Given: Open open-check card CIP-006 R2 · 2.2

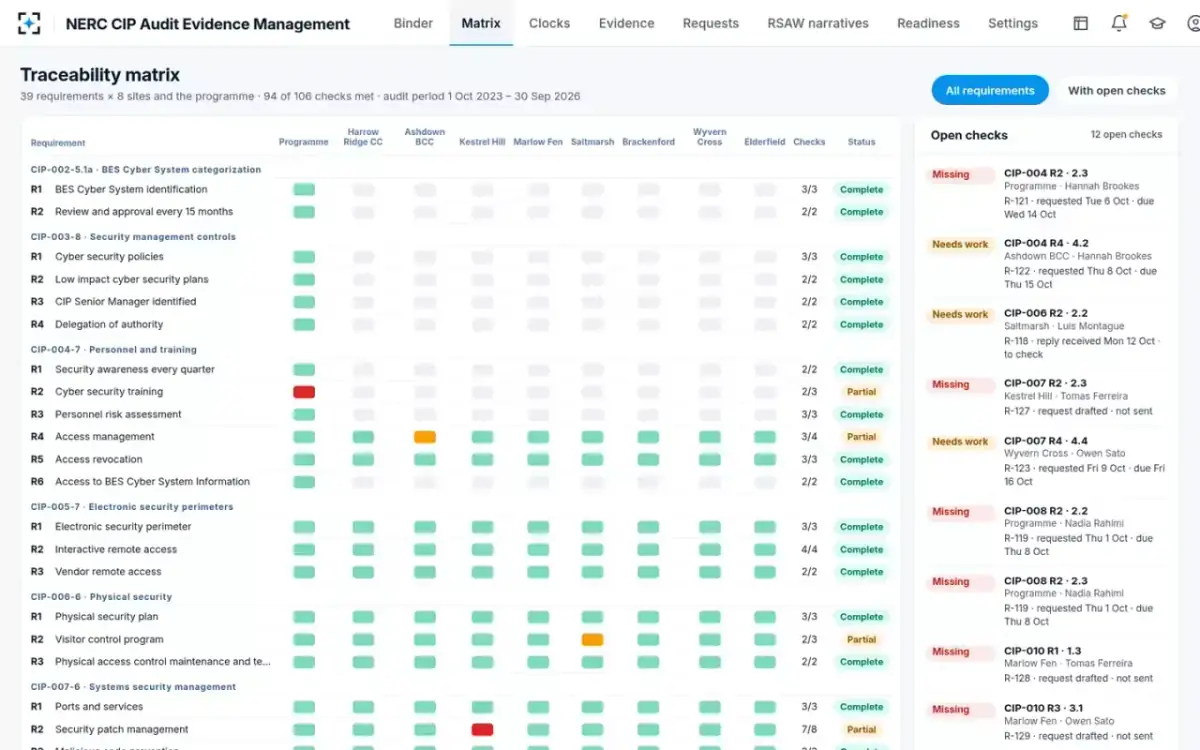Looking at the screenshot, I should pyautogui.click(x=1046, y=334).
